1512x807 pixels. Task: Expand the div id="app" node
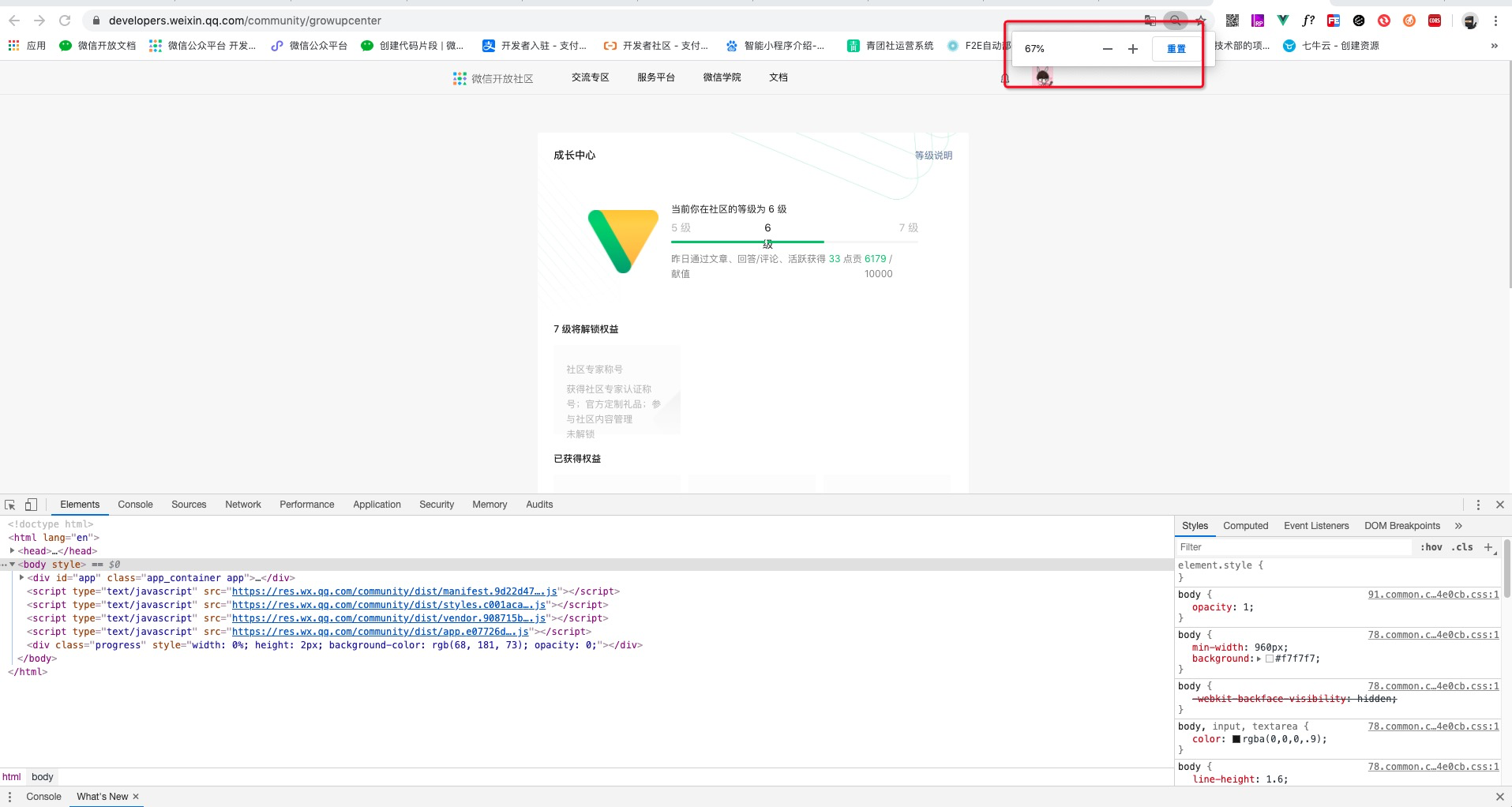(x=22, y=578)
